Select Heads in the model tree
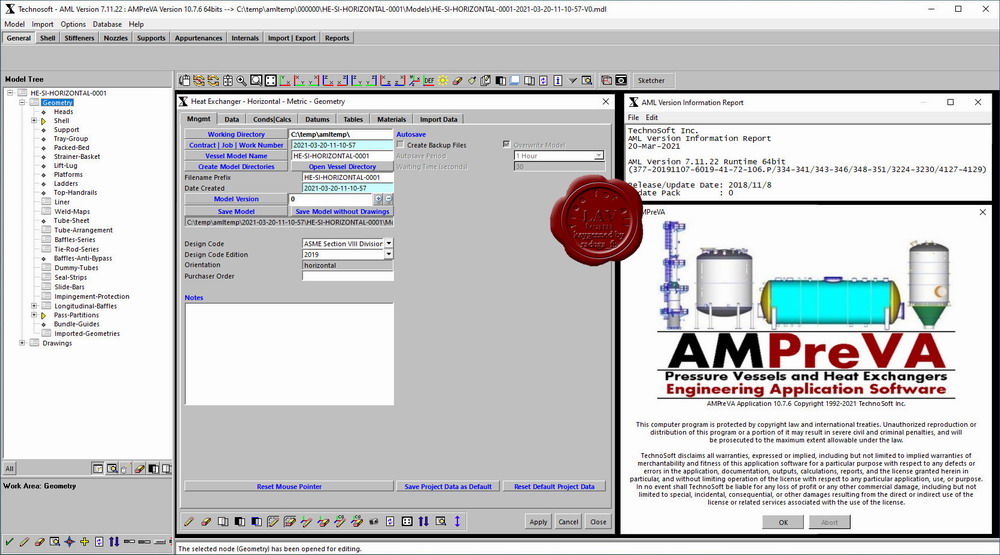This screenshot has width=1000, height=555. click(63, 112)
